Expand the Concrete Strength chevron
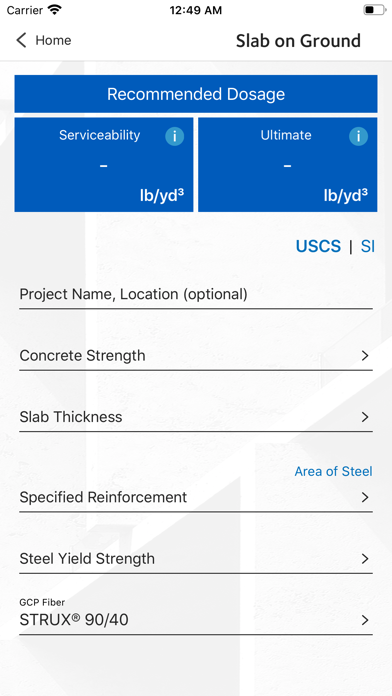 [365, 356]
